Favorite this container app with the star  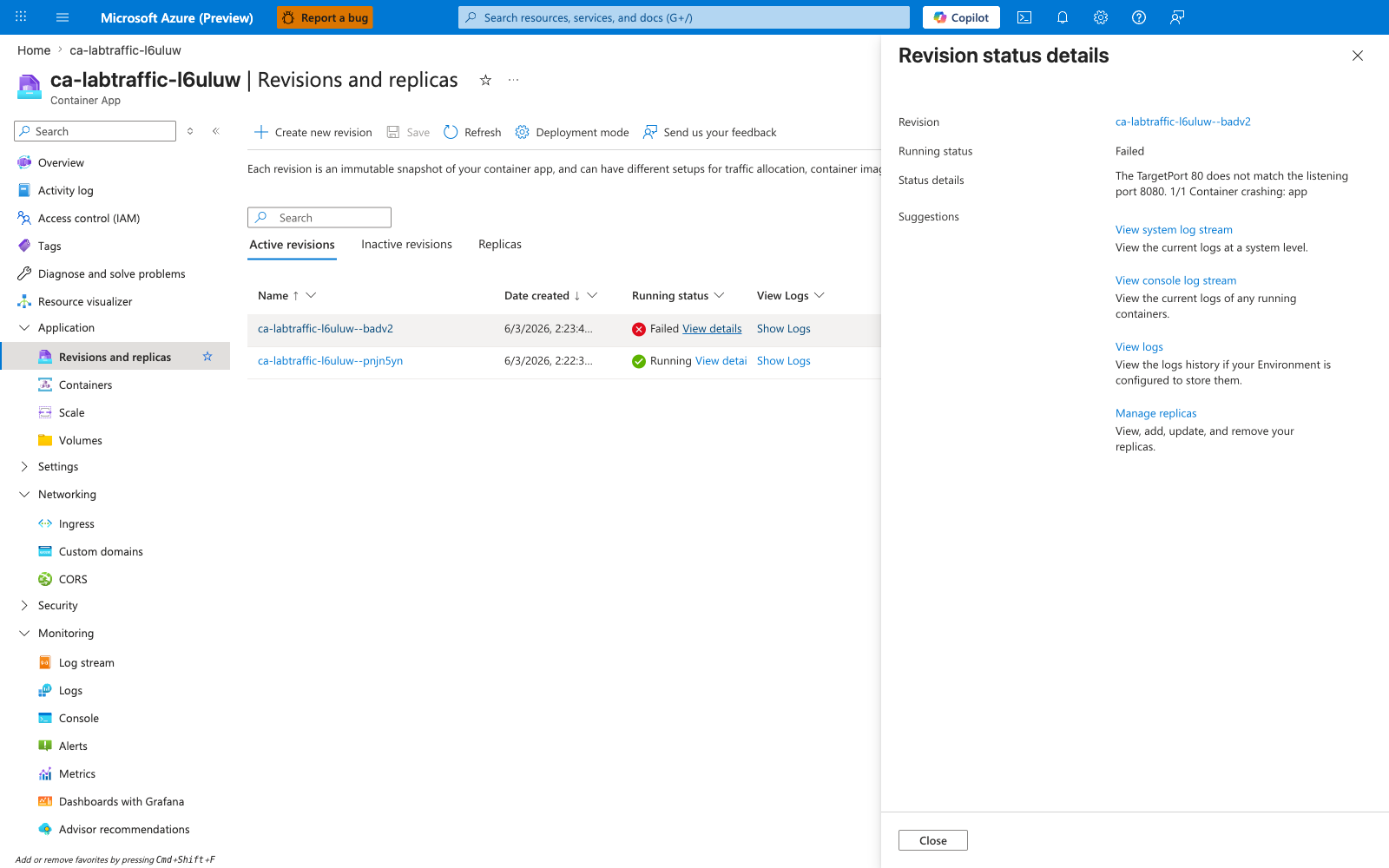click(486, 80)
